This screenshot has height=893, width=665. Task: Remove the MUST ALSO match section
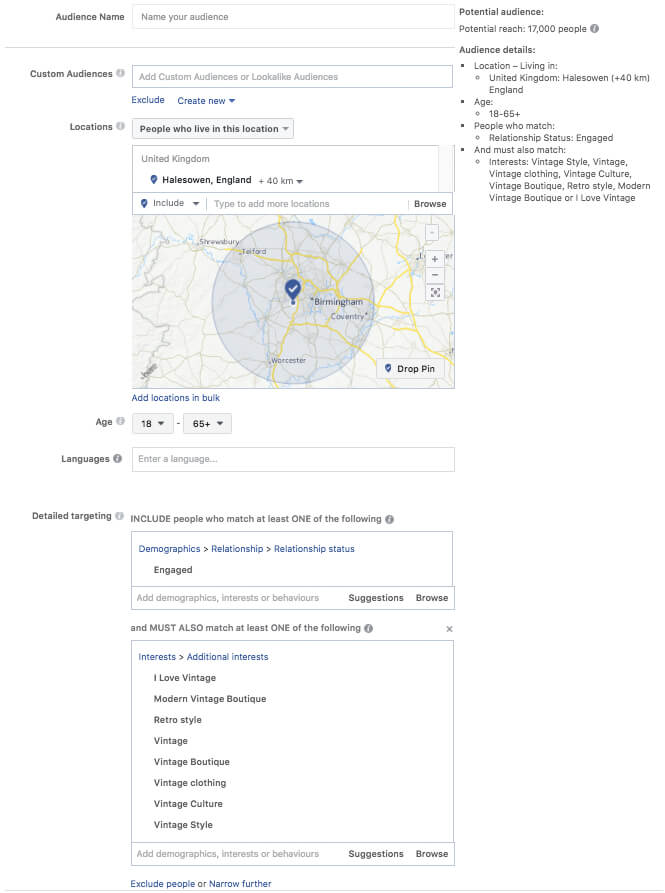pyautogui.click(x=449, y=629)
